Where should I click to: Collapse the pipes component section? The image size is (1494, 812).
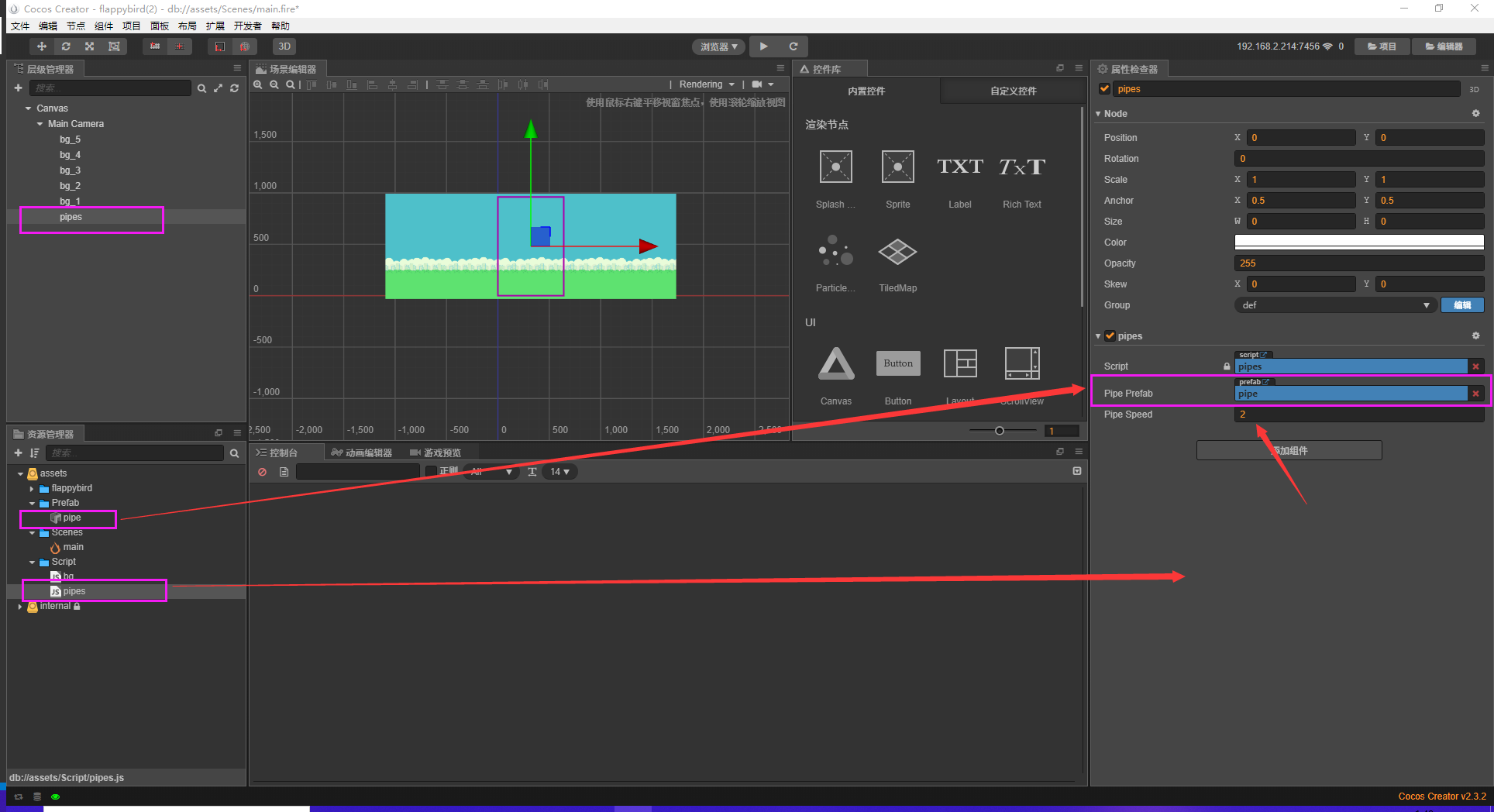(1098, 336)
